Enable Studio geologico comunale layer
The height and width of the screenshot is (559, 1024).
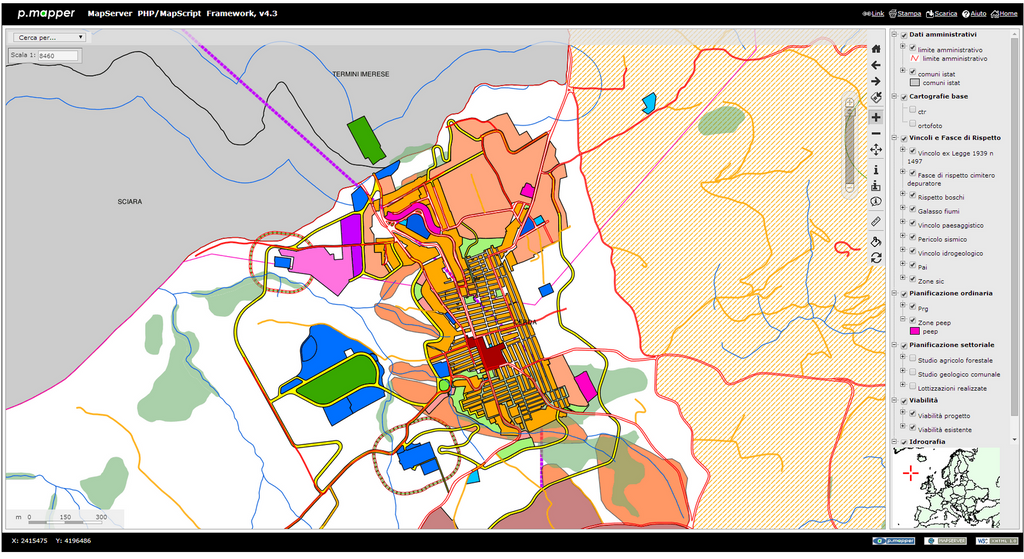[911, 373]
